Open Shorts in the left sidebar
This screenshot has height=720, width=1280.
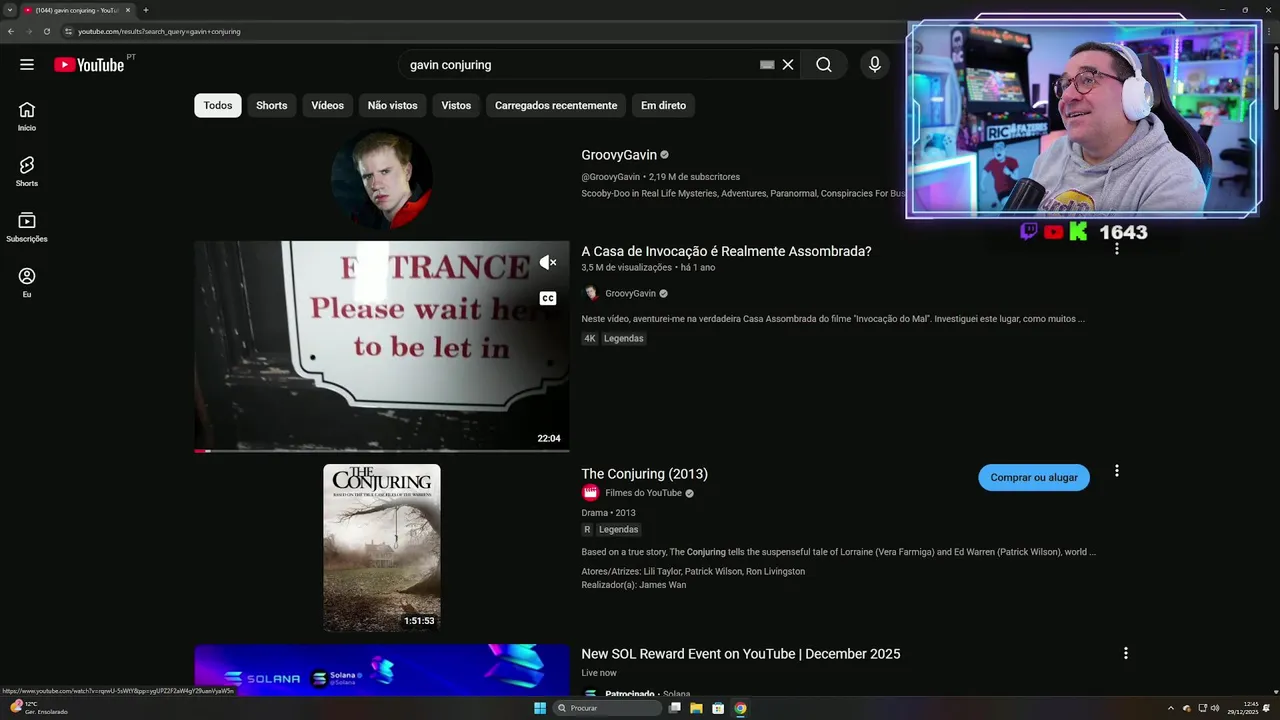[x=27, y=171]
